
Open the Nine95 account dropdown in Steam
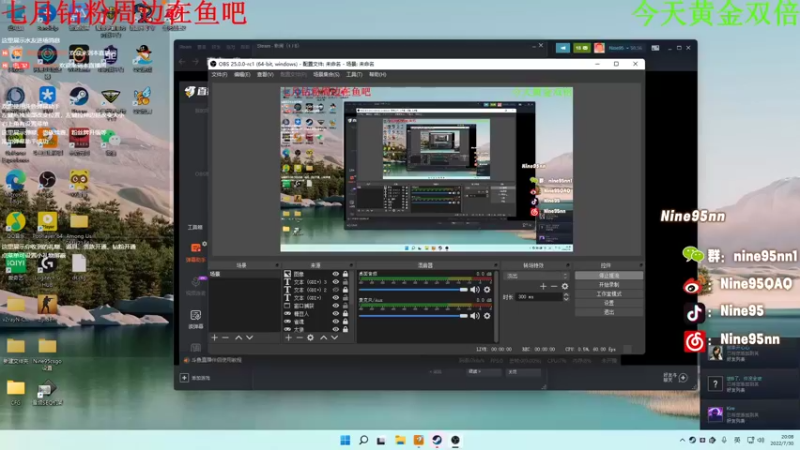pos(626,48)
